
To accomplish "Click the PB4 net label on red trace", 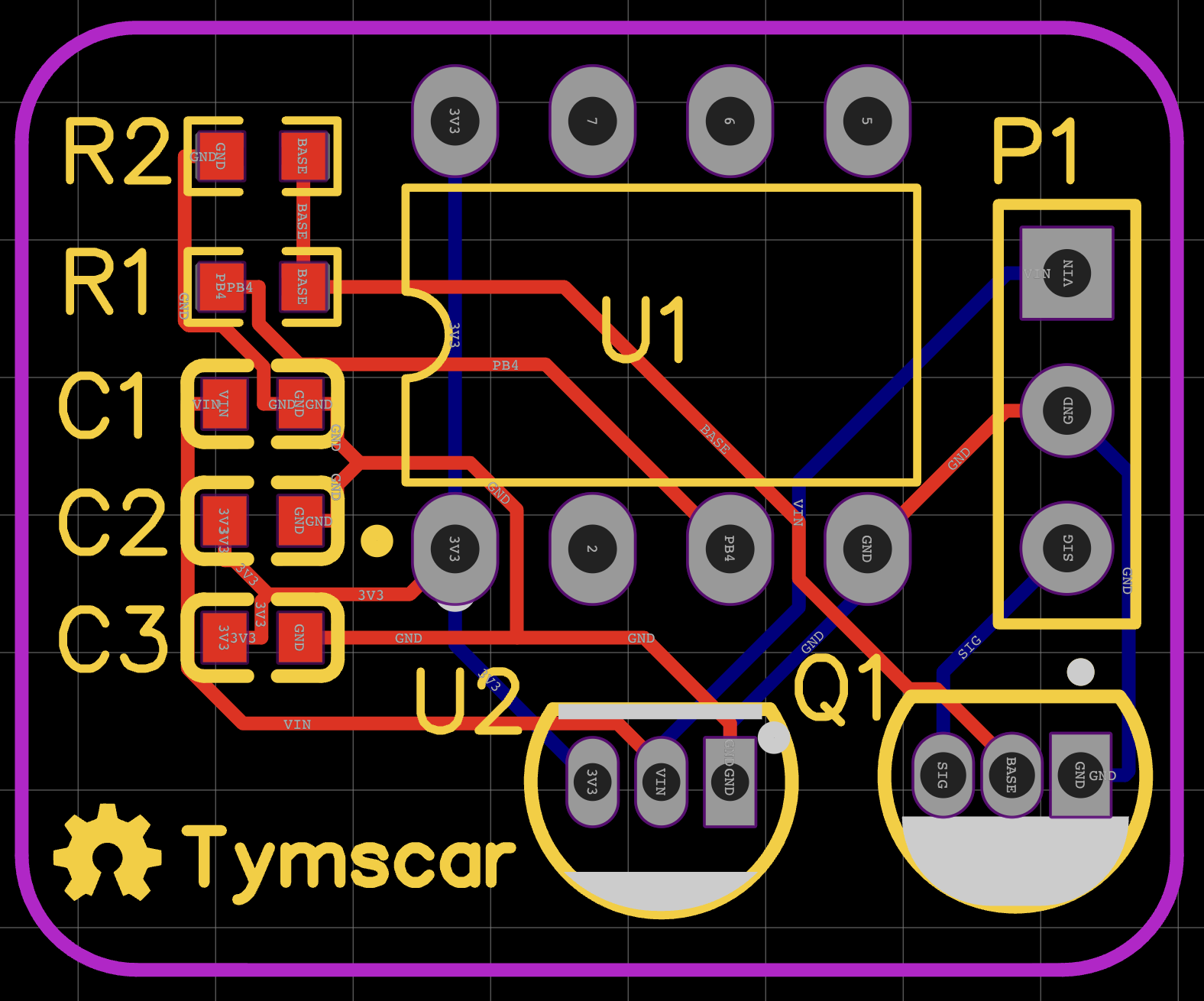I will [505, 365].
